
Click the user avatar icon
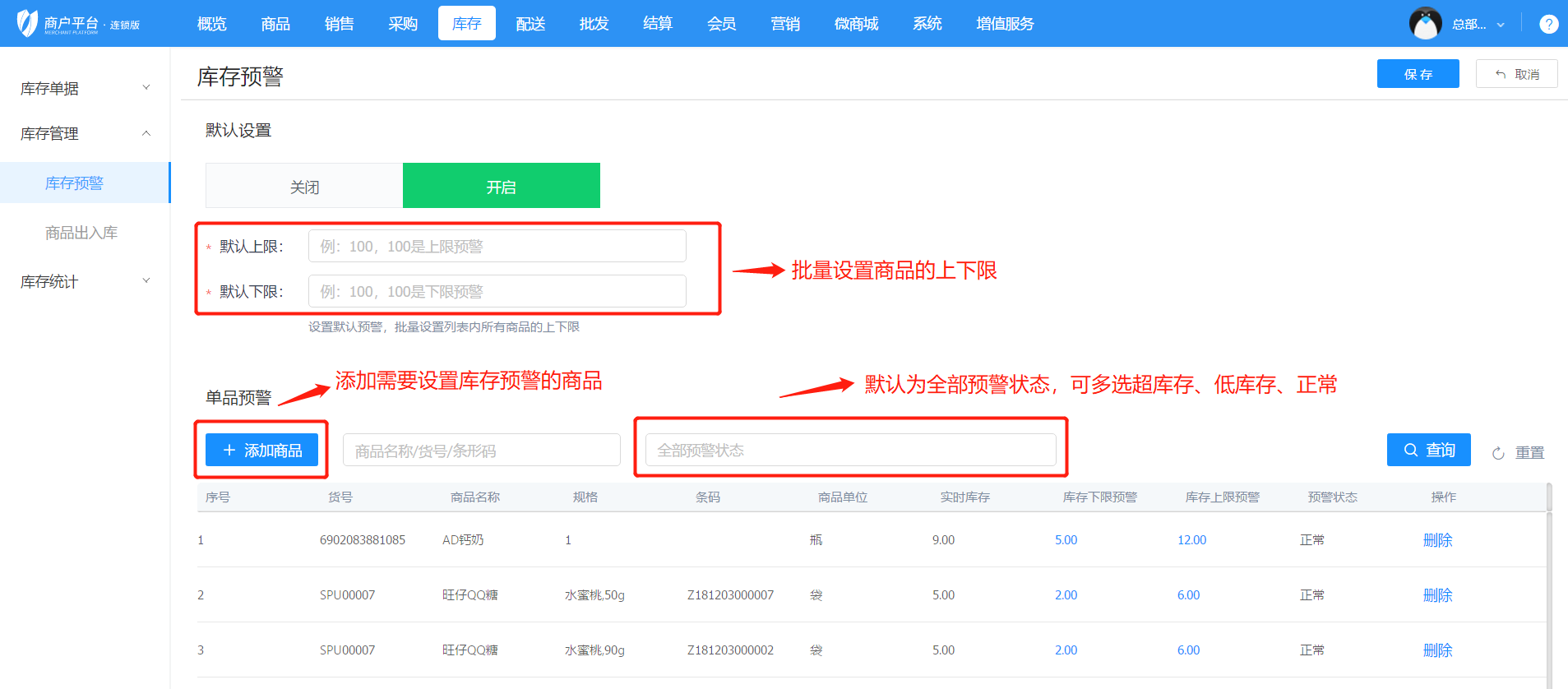(1425, 24)
